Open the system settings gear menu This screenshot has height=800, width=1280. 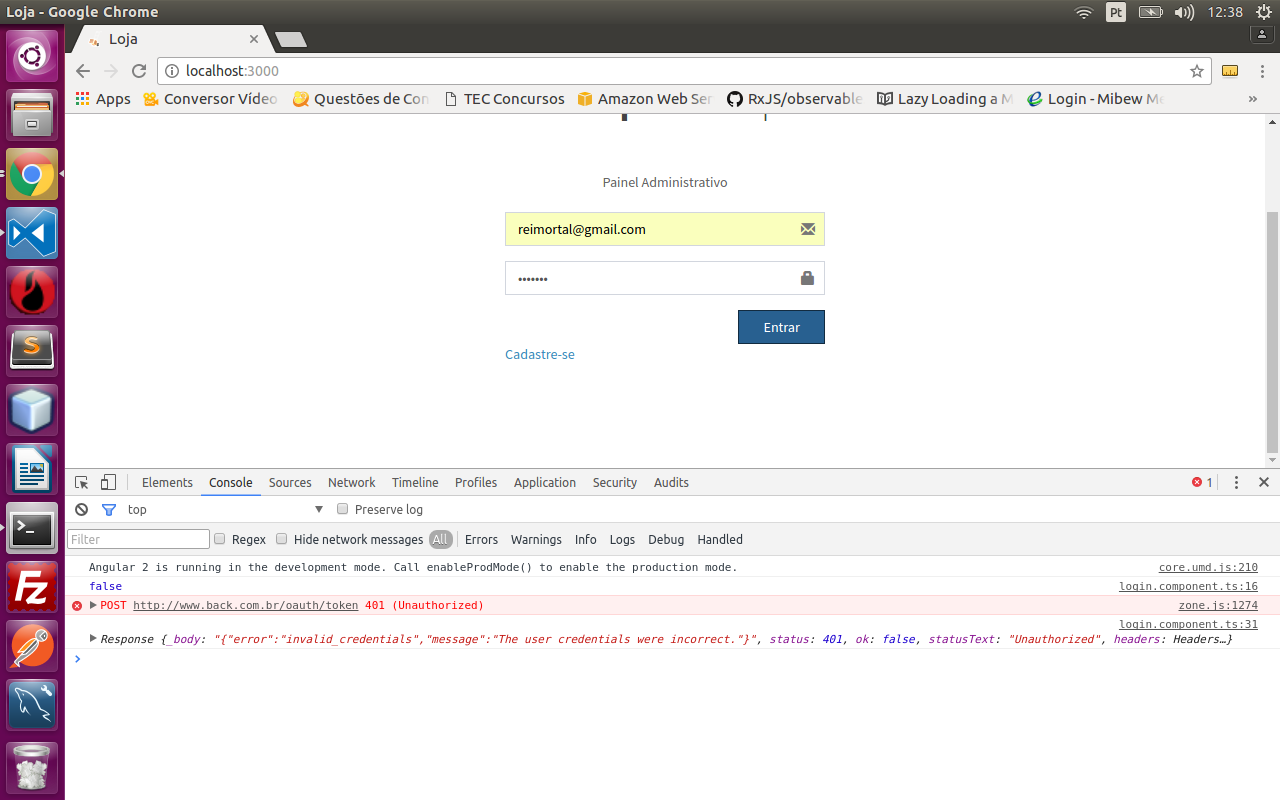[x=1264, y=12]
